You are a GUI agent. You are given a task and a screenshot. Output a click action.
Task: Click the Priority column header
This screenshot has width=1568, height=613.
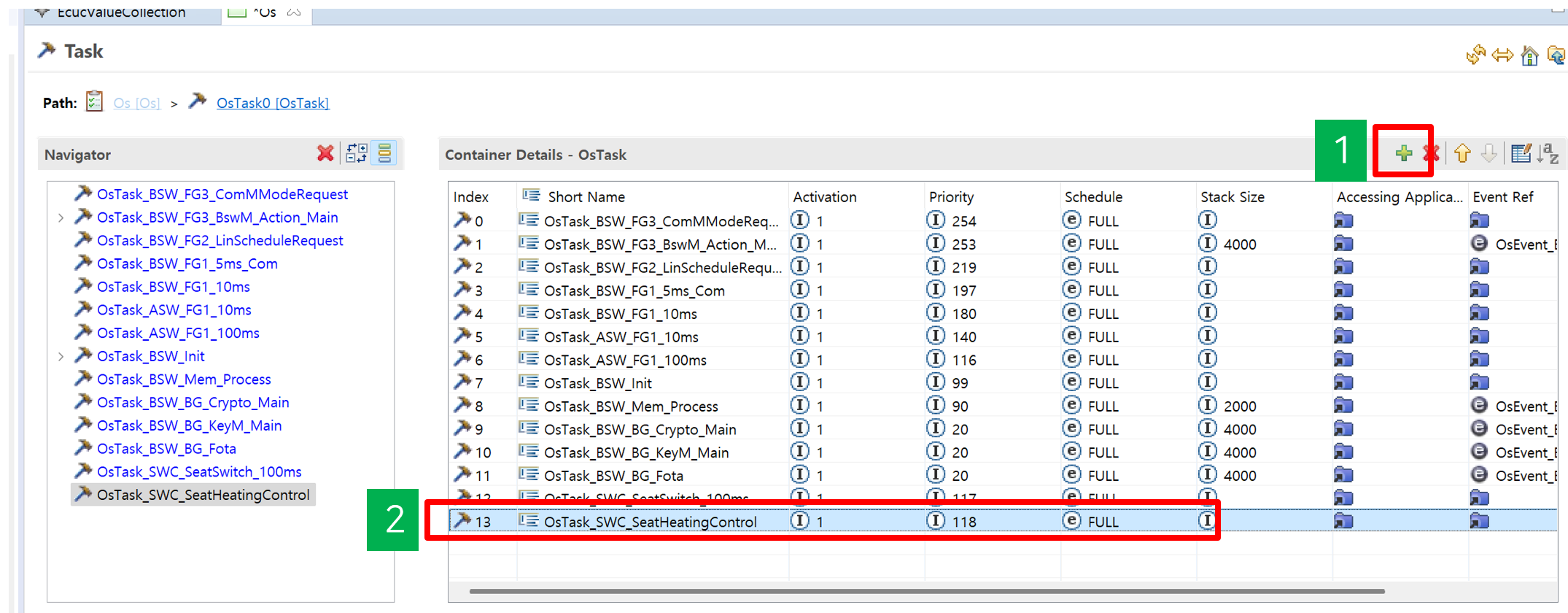pyautogui.click(x=951, y=197)
